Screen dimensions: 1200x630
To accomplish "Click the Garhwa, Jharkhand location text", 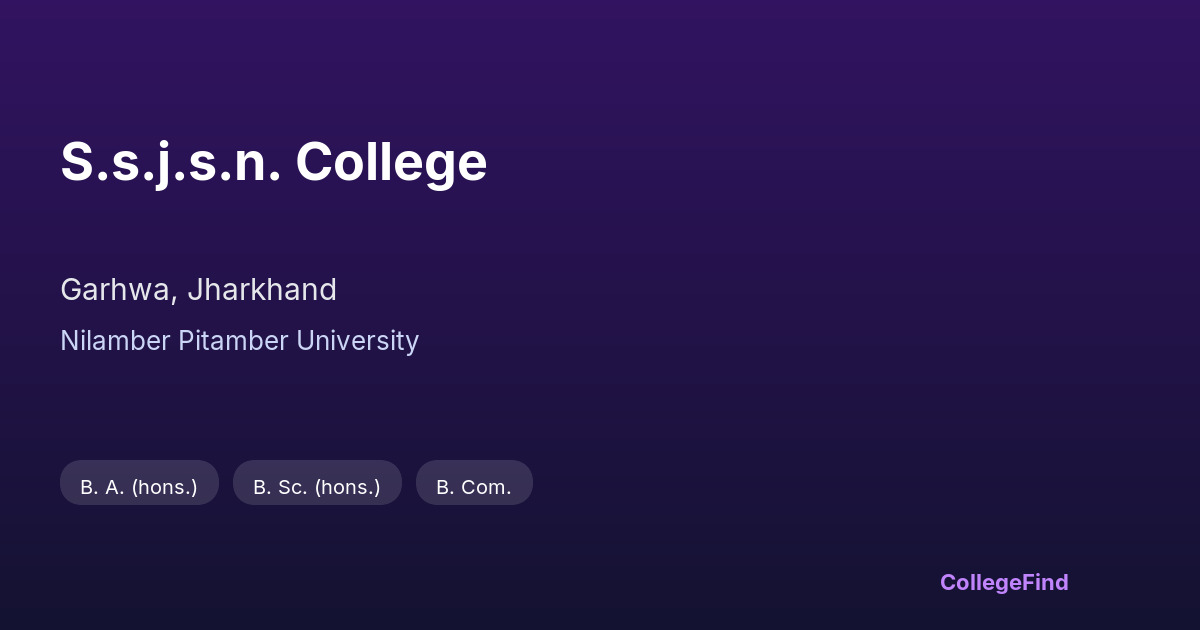I will (x=198, y=290).
